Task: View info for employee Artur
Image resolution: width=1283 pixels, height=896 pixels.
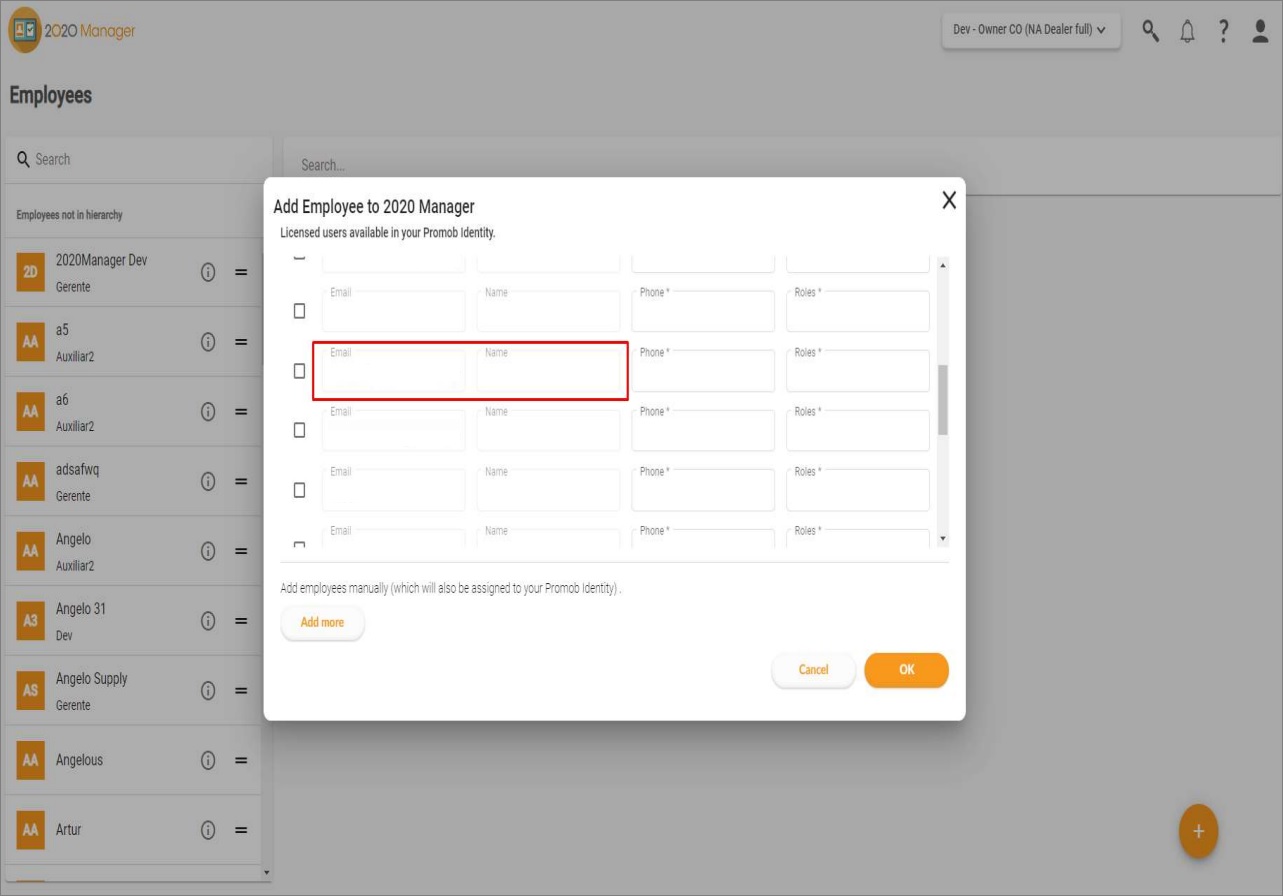Action: [209, 830]
